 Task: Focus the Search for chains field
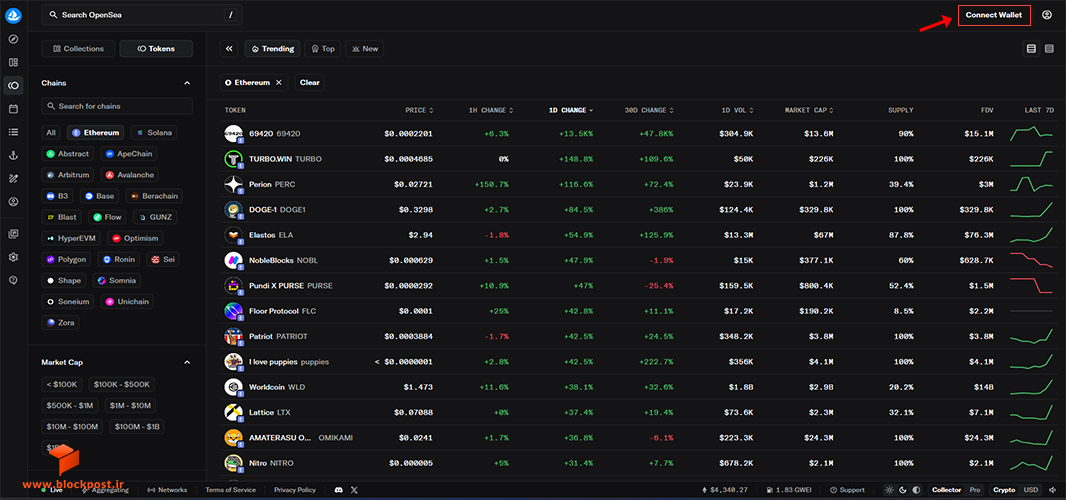point(117,106)
